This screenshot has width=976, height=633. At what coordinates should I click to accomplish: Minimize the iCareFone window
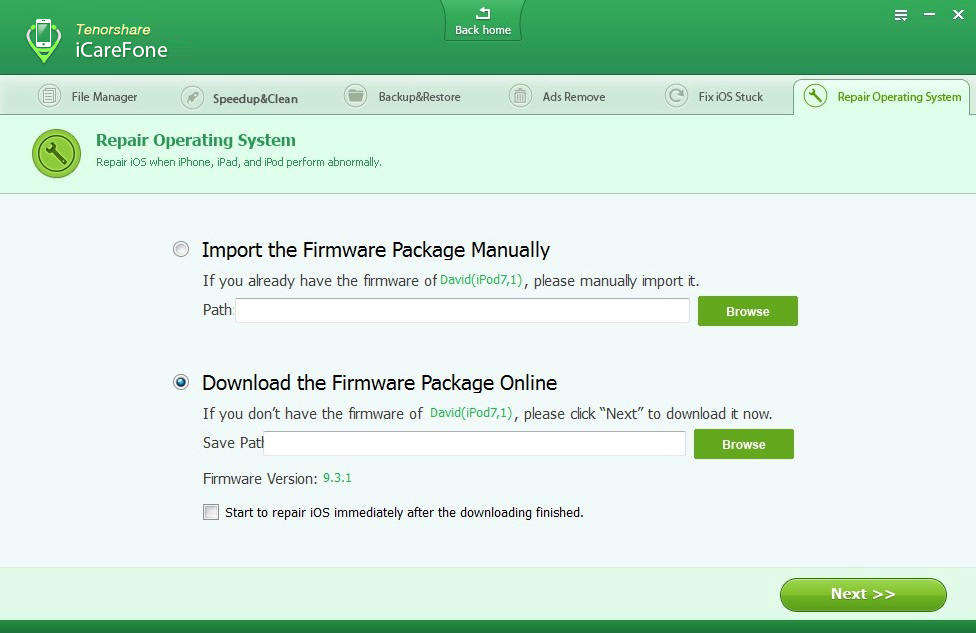pyautogui.click(x=929, y=14)
